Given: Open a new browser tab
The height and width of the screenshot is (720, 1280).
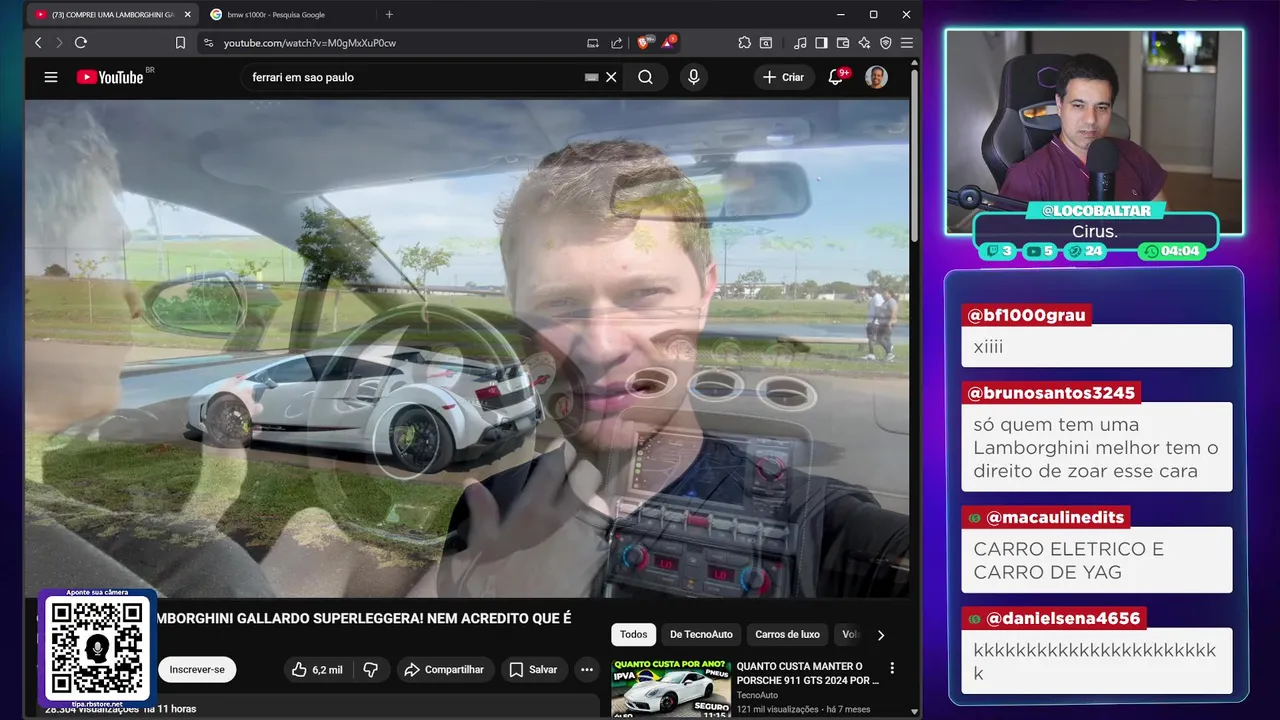Looking at the screenshot, I should coord(389,15).
